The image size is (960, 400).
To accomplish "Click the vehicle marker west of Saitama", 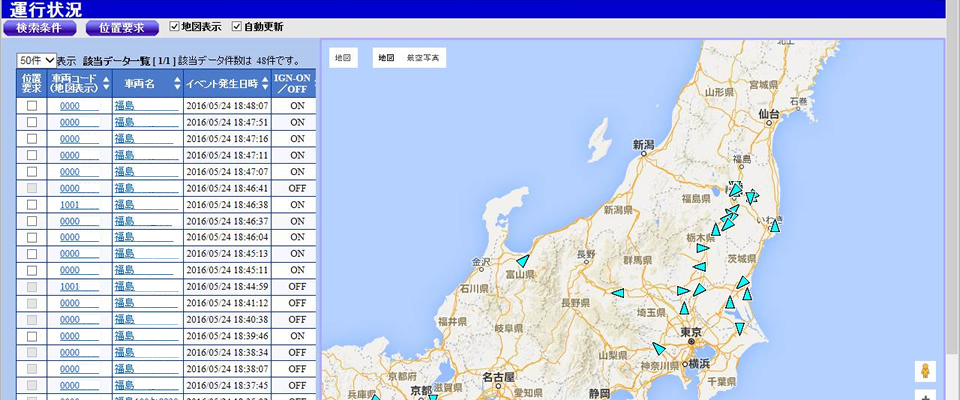I will (618, 293).
